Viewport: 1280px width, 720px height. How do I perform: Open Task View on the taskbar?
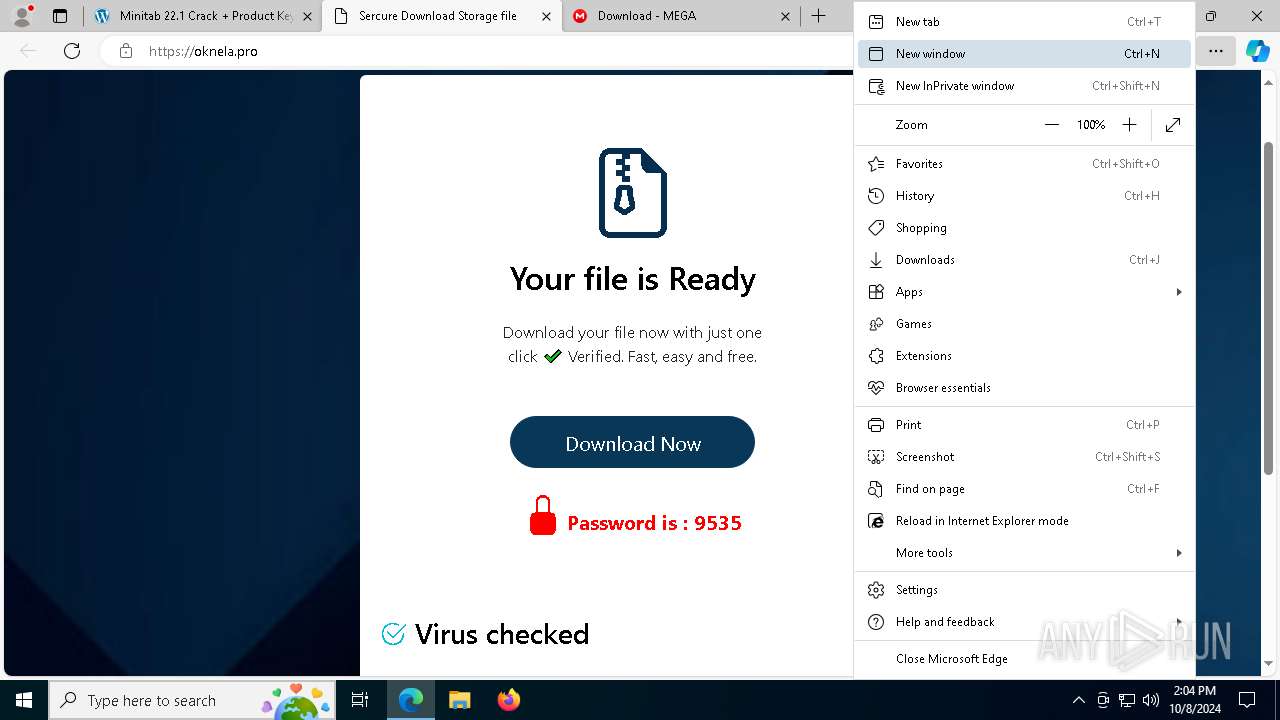(360, 700)
